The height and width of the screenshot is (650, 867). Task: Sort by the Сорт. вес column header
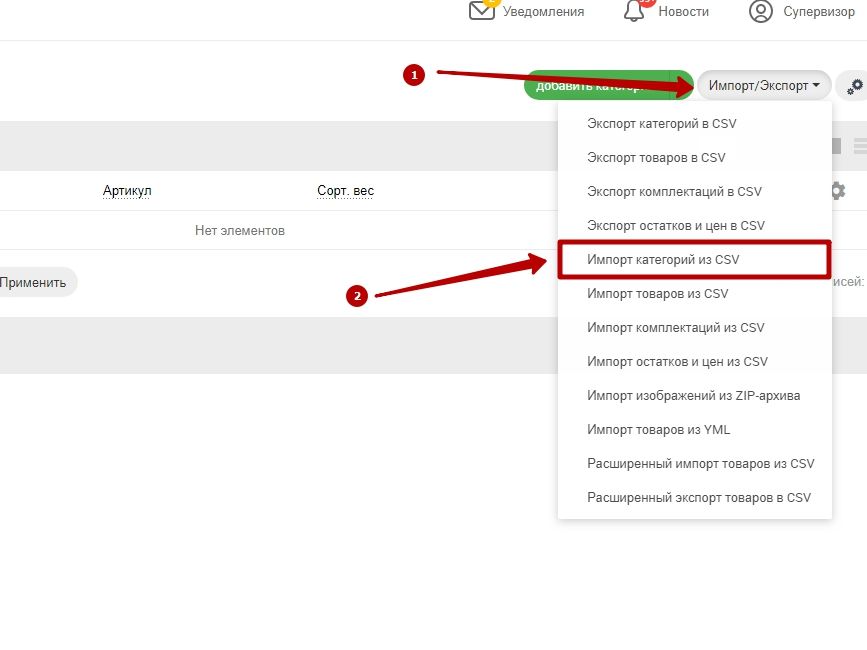coord(346,191)
